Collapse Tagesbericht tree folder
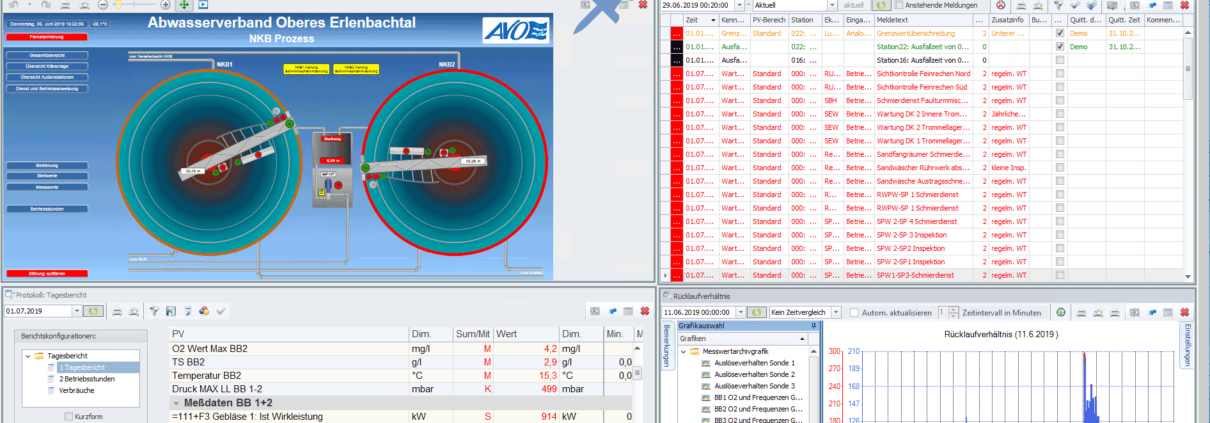This screenshot has height=423, width=1210. coord(28,355)
